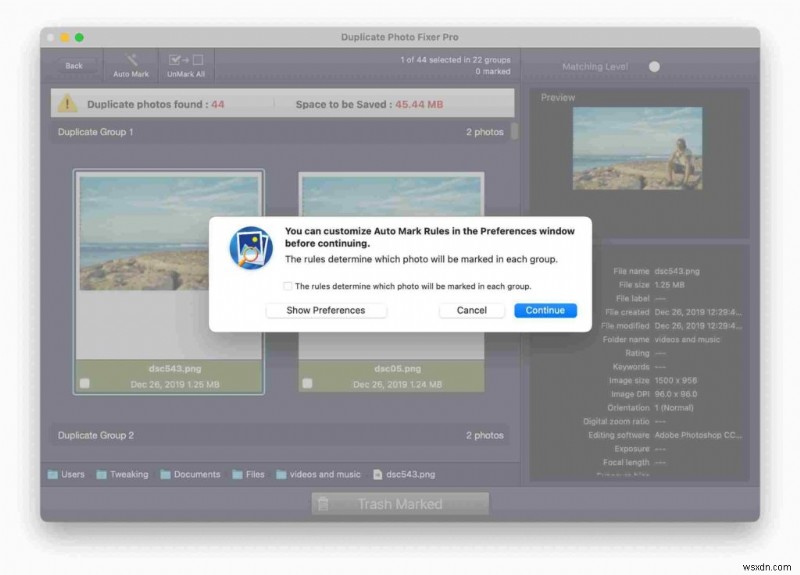Click Folder name value in details
800x575 pixels.
coord(687,340)
